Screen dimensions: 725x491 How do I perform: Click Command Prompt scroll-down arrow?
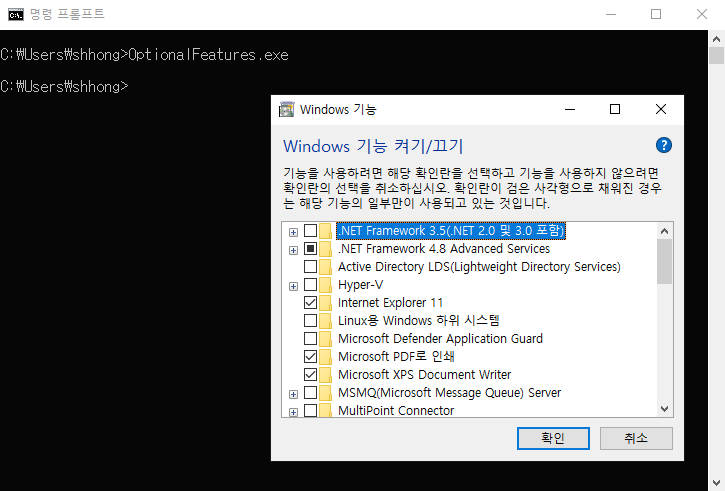[x=716, y=483]
